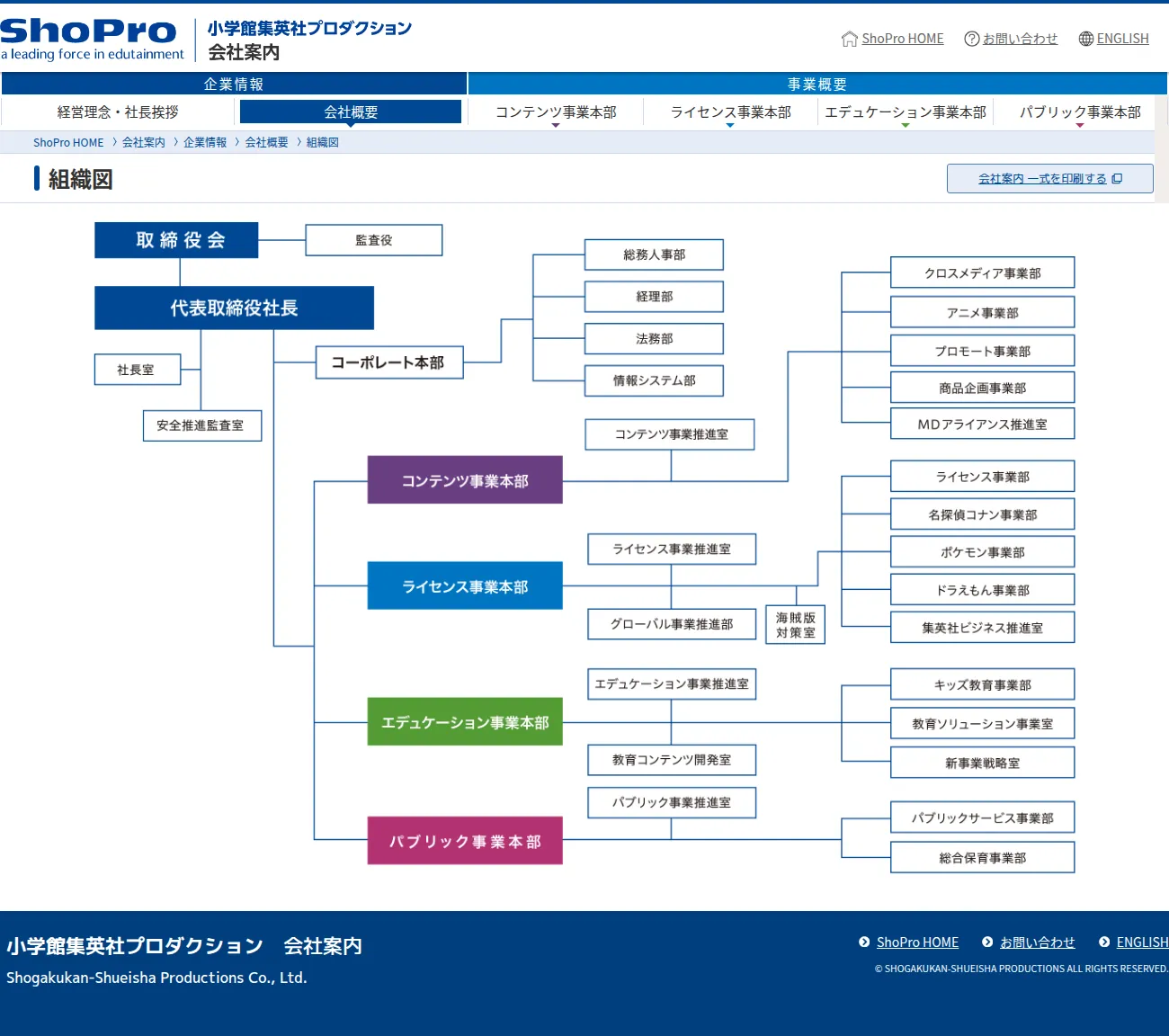Click the コンテンツ事業推進室 box
1169x1036 pixels.
tap(670, 434)
